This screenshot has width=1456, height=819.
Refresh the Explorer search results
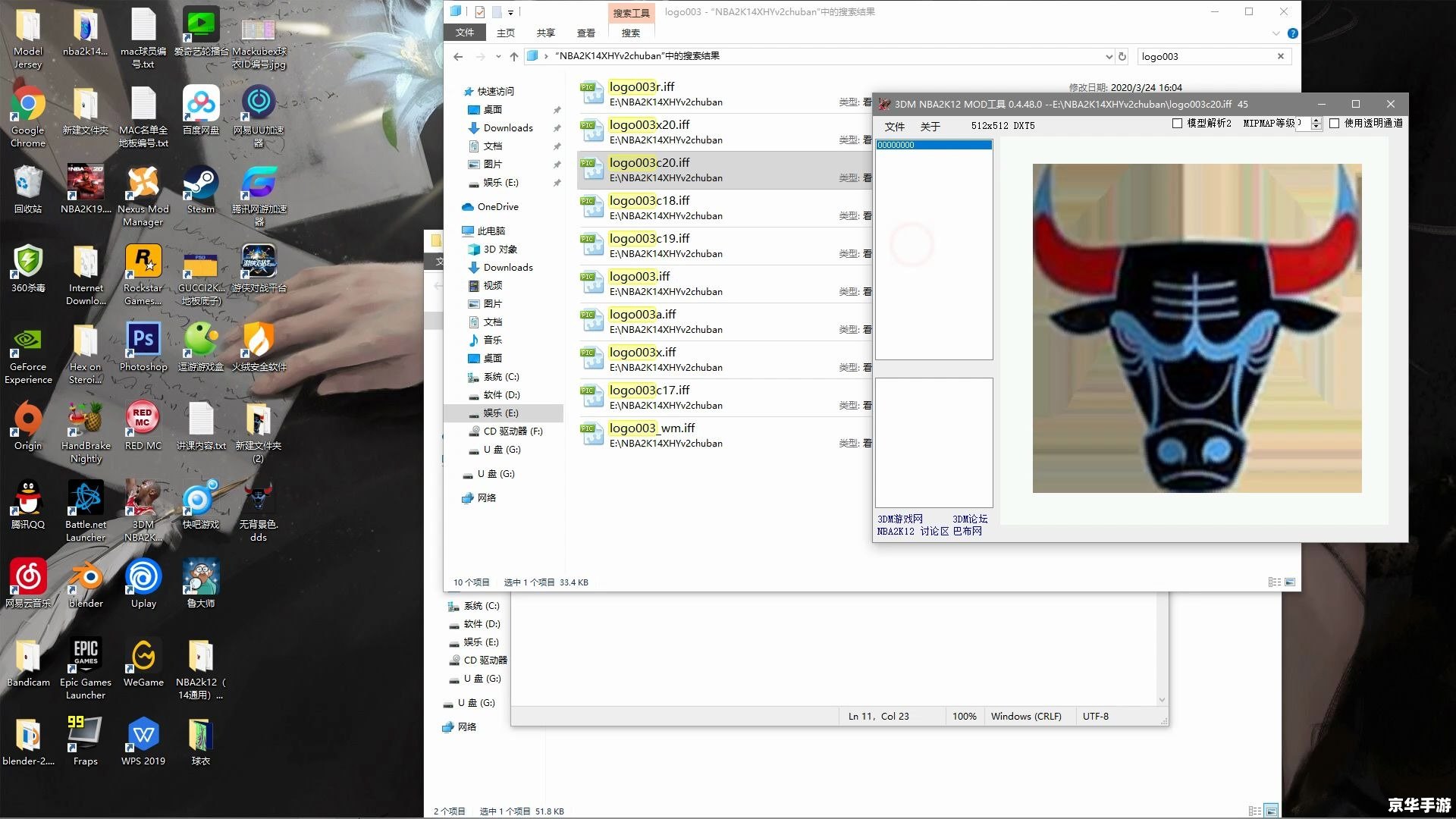point(1122,56)
